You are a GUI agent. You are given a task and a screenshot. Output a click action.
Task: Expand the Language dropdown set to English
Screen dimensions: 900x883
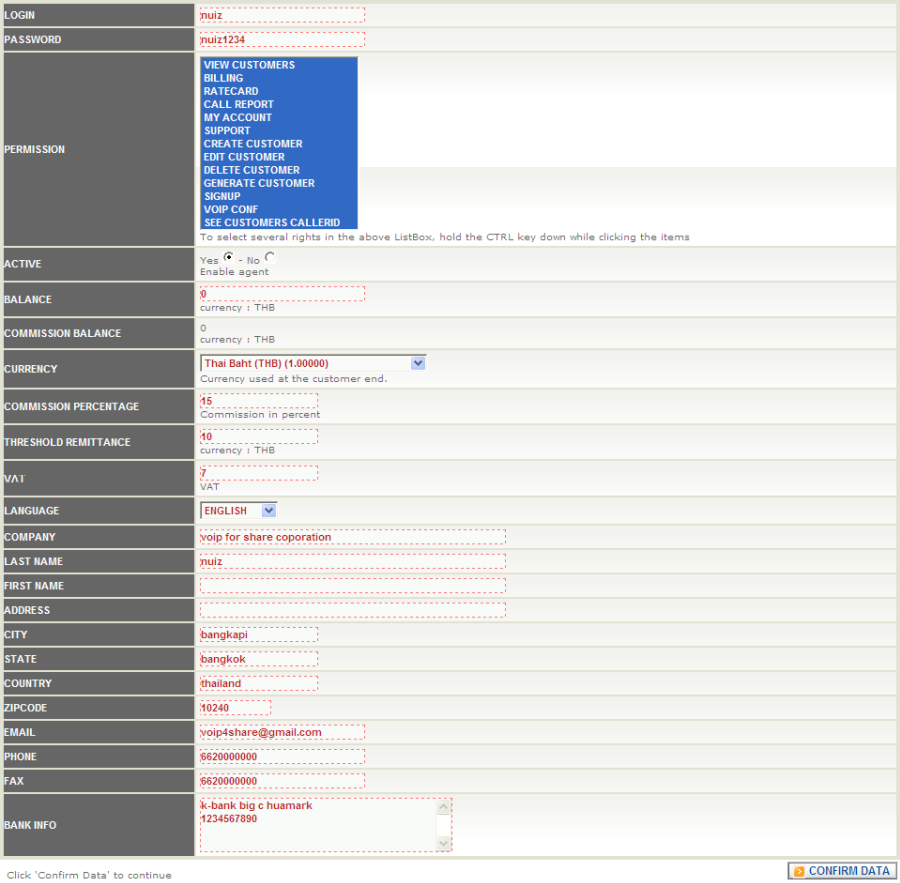(x=239, y=510)
